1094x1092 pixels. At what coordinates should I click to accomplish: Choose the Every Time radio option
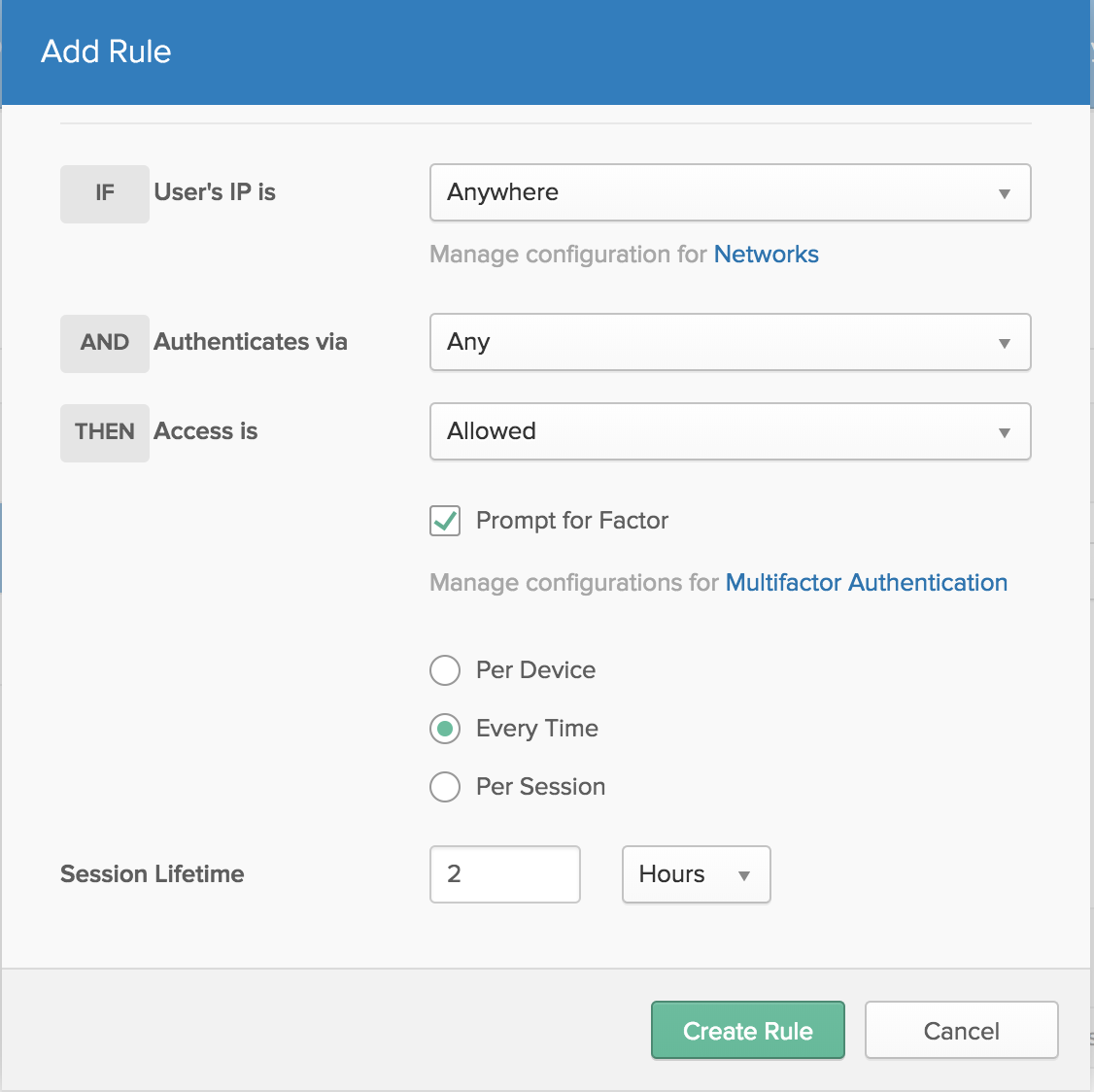point(445,729)
